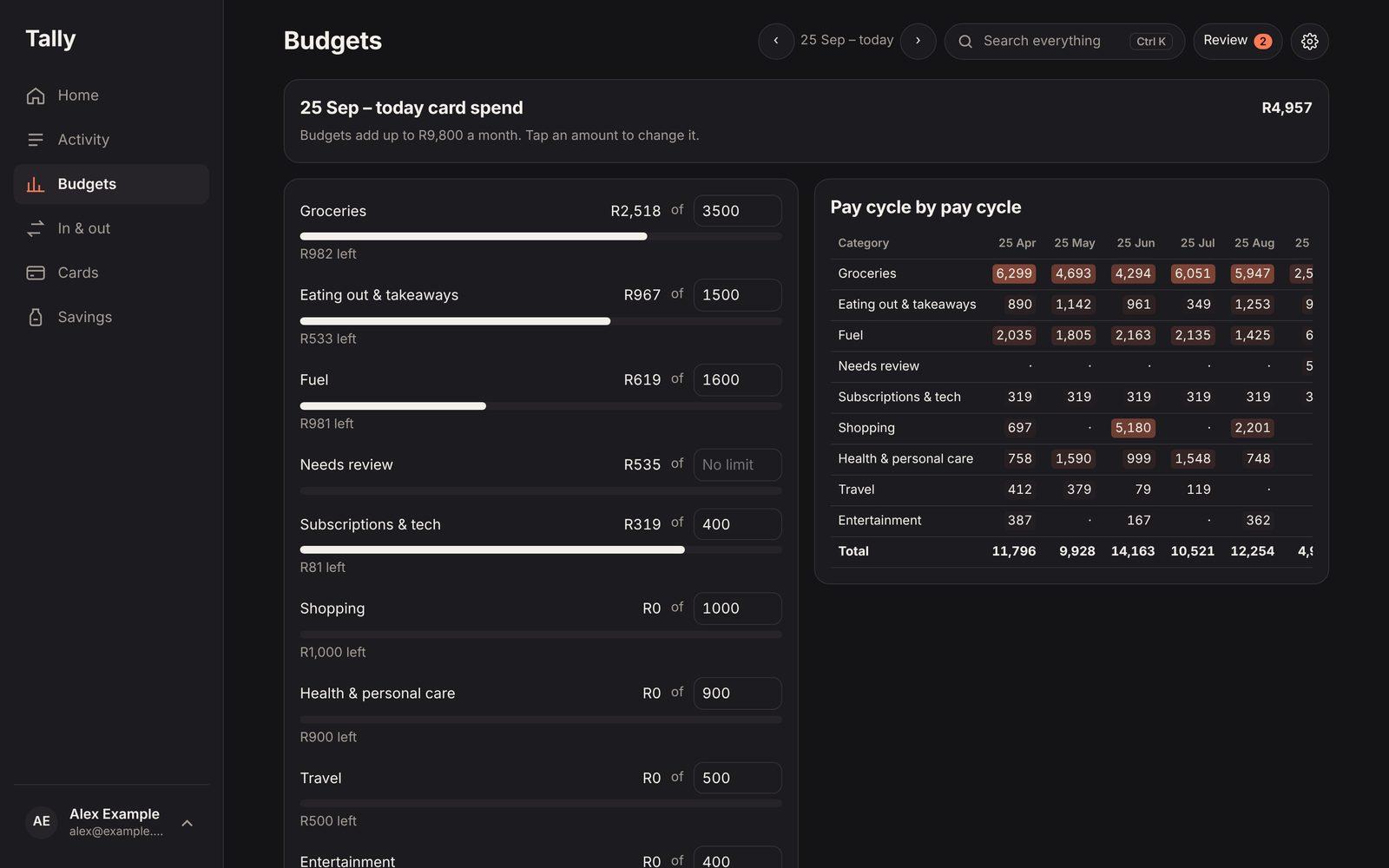The image size is (1389, 868).
Task: Open the Cards page label
Action: pos(78,273)
